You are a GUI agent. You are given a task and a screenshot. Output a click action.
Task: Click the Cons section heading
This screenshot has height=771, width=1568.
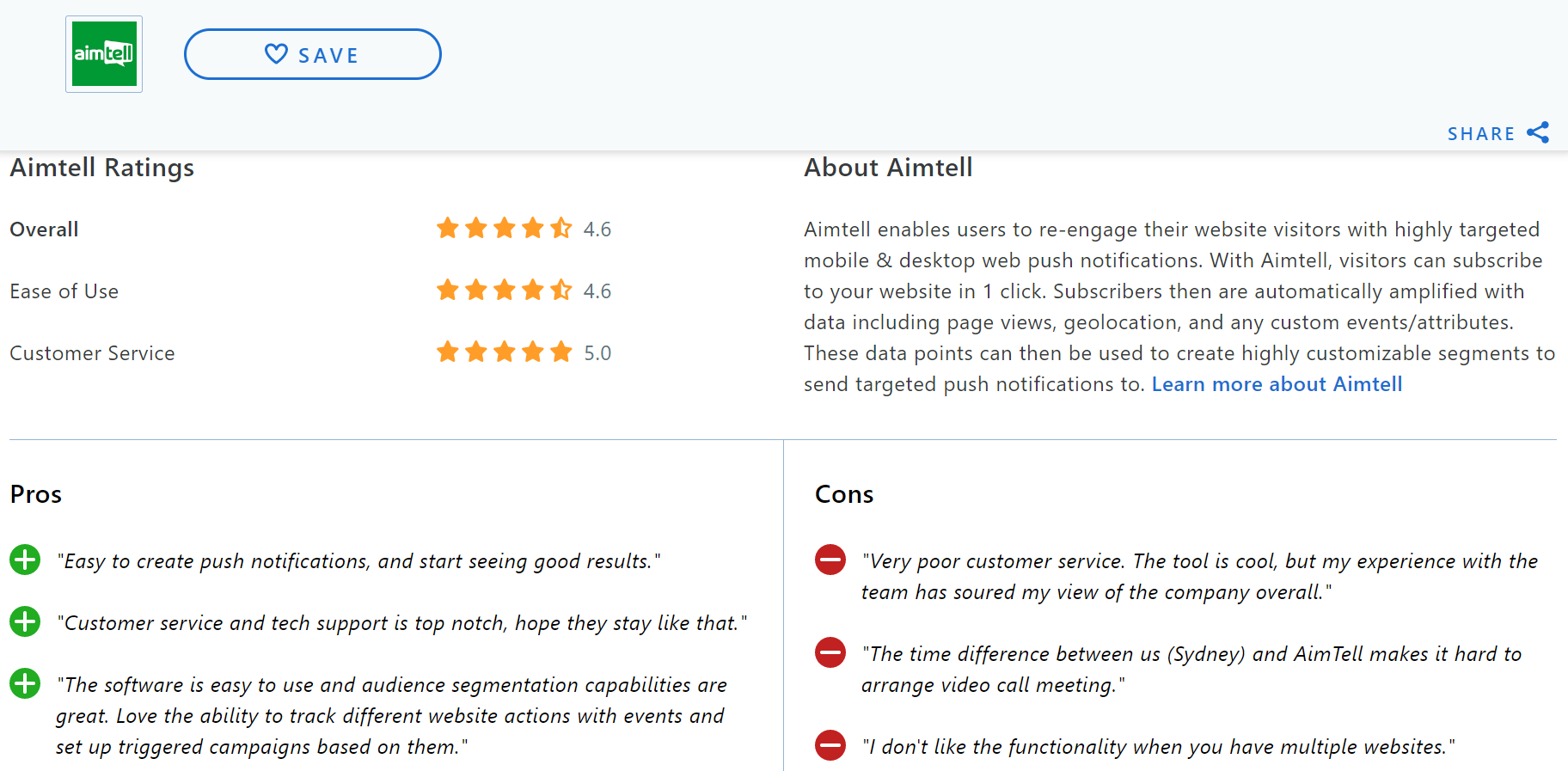pyautogui.click(x=844, y=494)
